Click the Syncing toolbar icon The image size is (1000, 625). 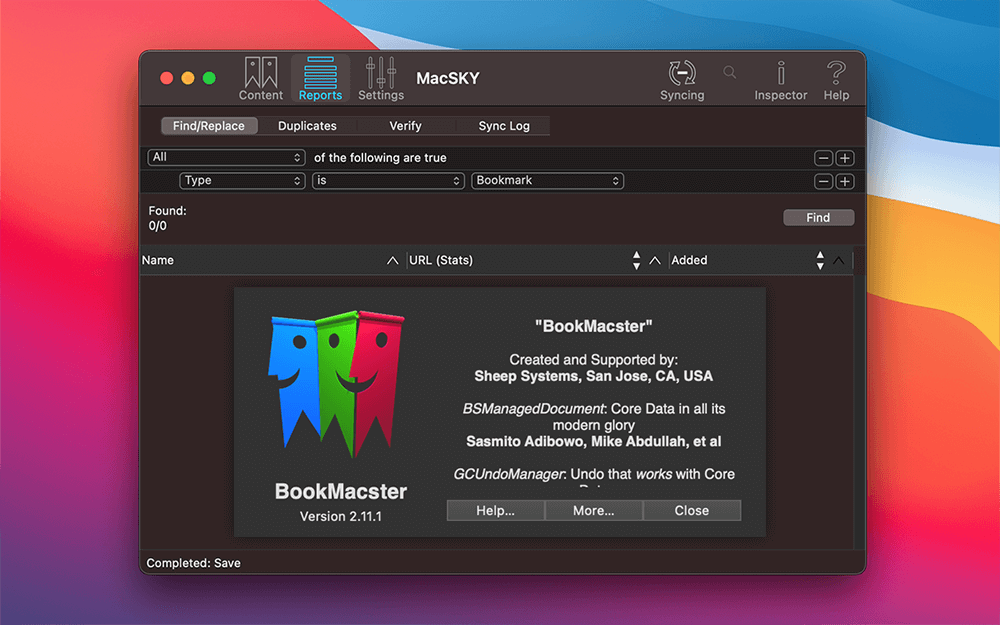[x=682, y=80]
